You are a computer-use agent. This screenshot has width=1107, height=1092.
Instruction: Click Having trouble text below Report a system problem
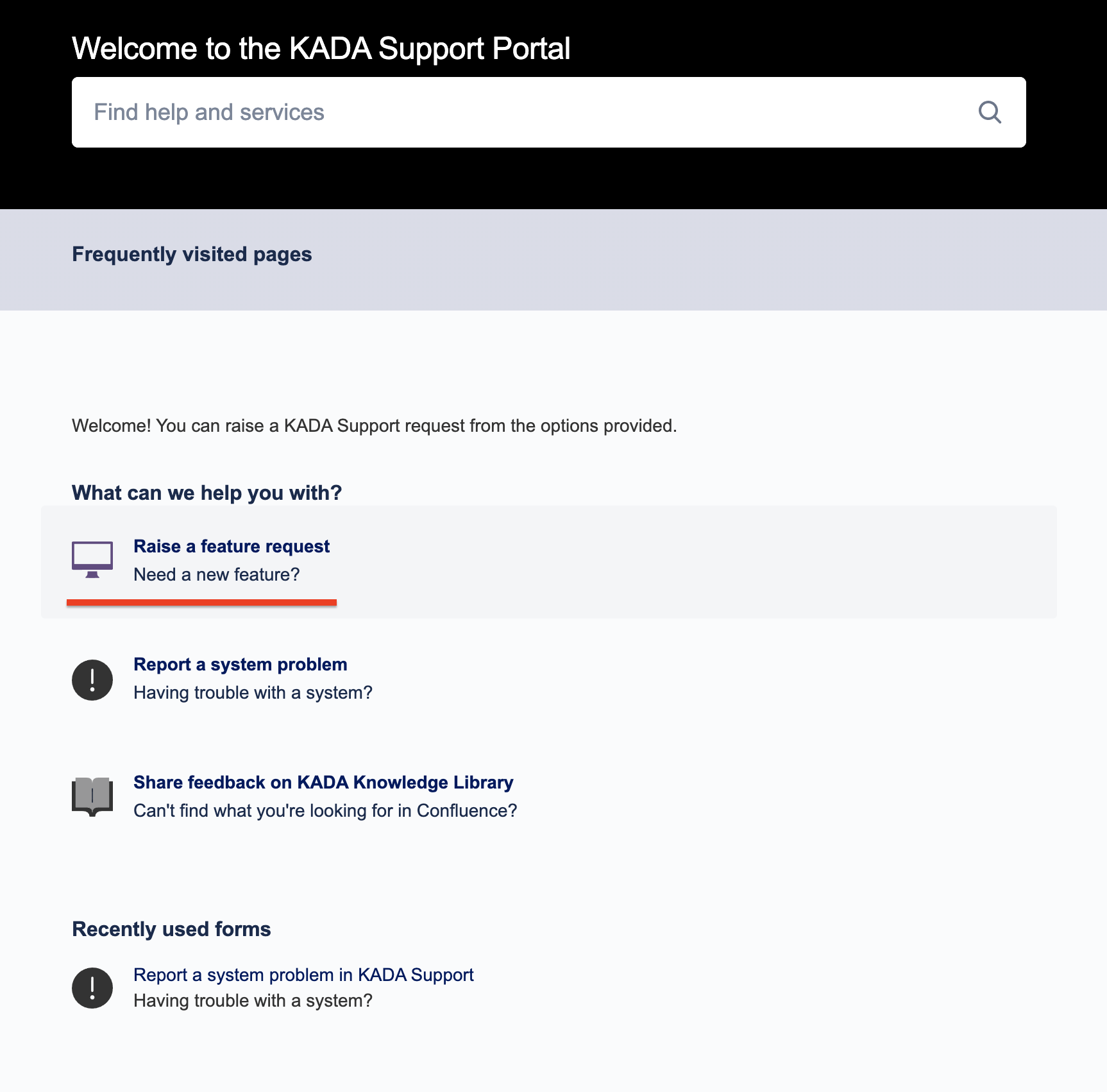coord(253,693)
